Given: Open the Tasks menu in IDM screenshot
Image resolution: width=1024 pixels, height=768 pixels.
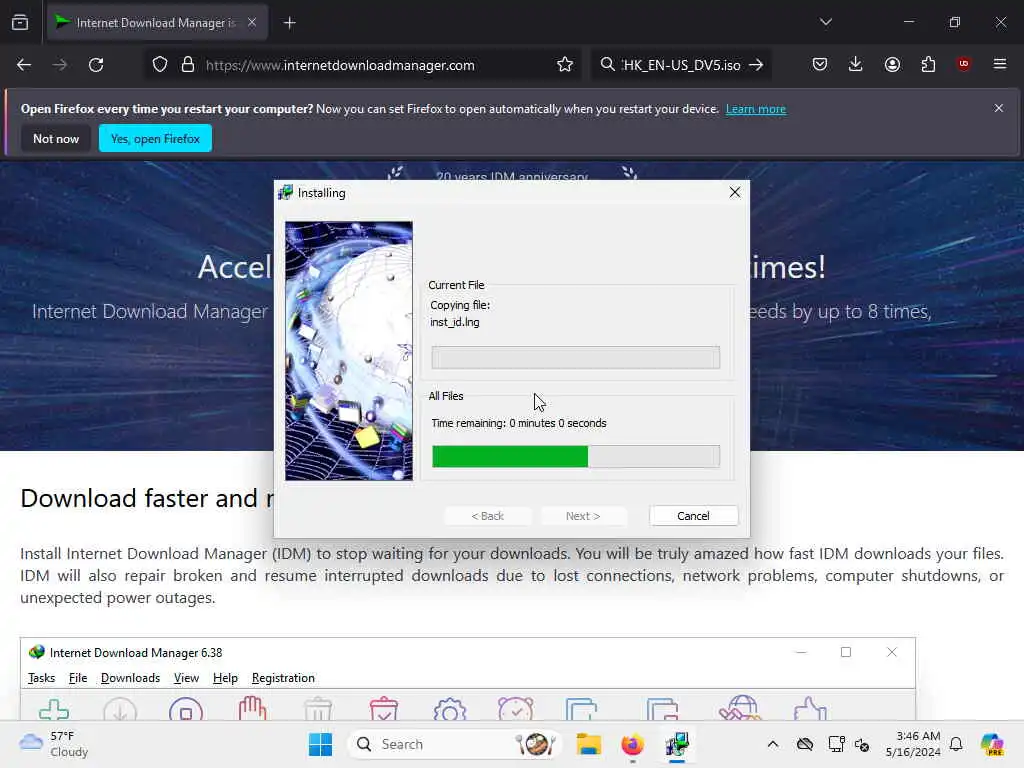Looking at the screenshot, I should click(41, 678).
